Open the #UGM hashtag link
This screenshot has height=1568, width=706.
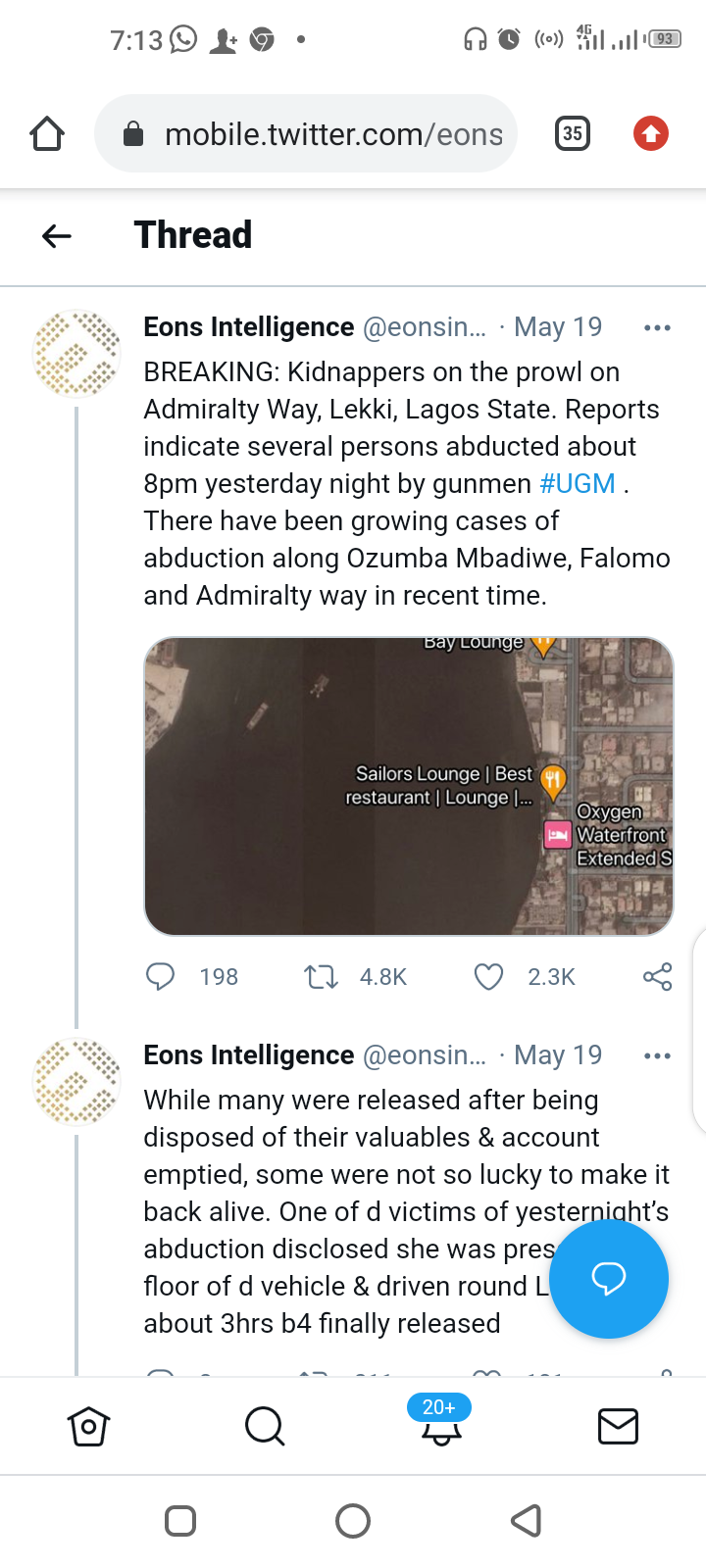point(578,484)
